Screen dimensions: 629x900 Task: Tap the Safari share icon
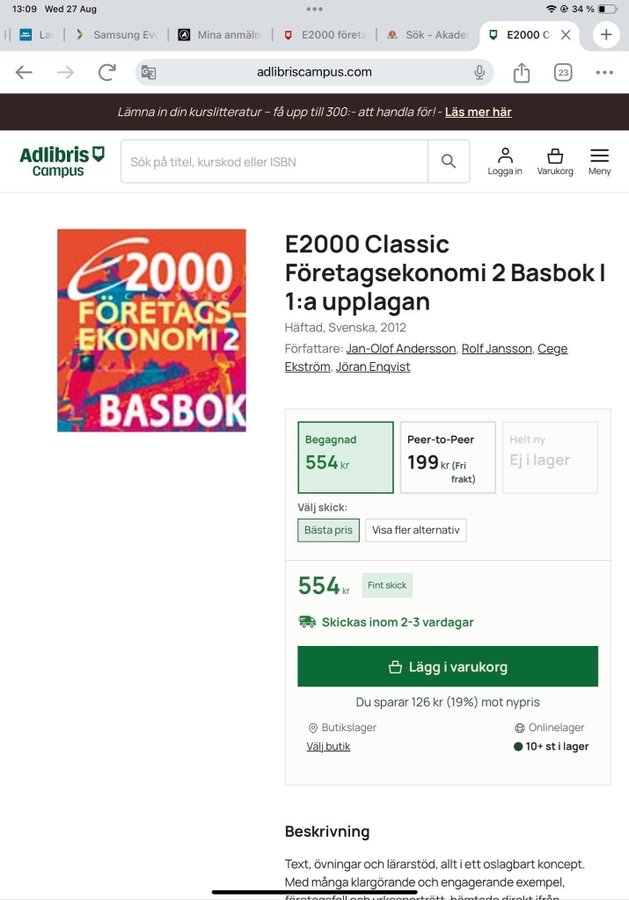click(x=522, y=72)
